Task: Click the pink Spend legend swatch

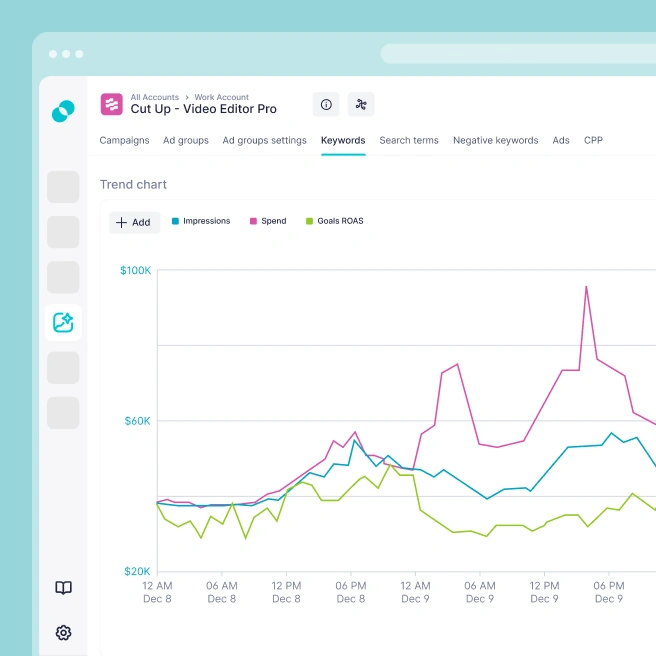Action: (253, 221)
